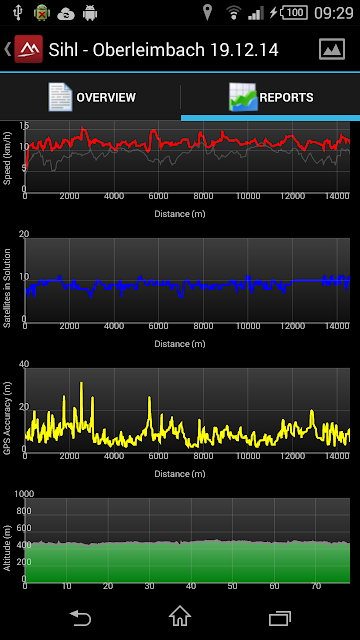This screenshot has width=360, height=640.
Task: Tap the red mountain app icon
Action: 29,49
